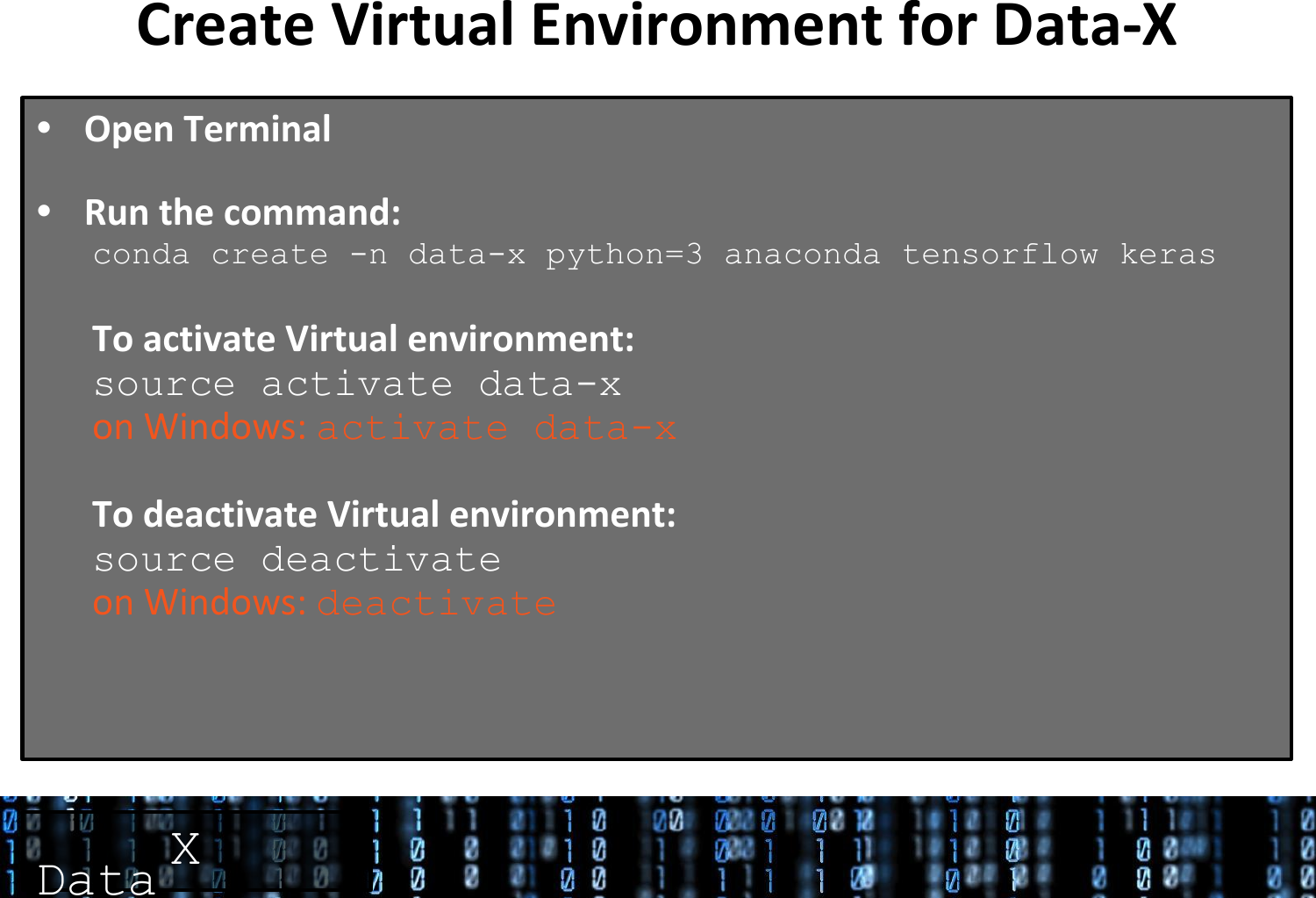
Task: Click the 'conda create -n data-x' command line
Action: coord(654,255)
